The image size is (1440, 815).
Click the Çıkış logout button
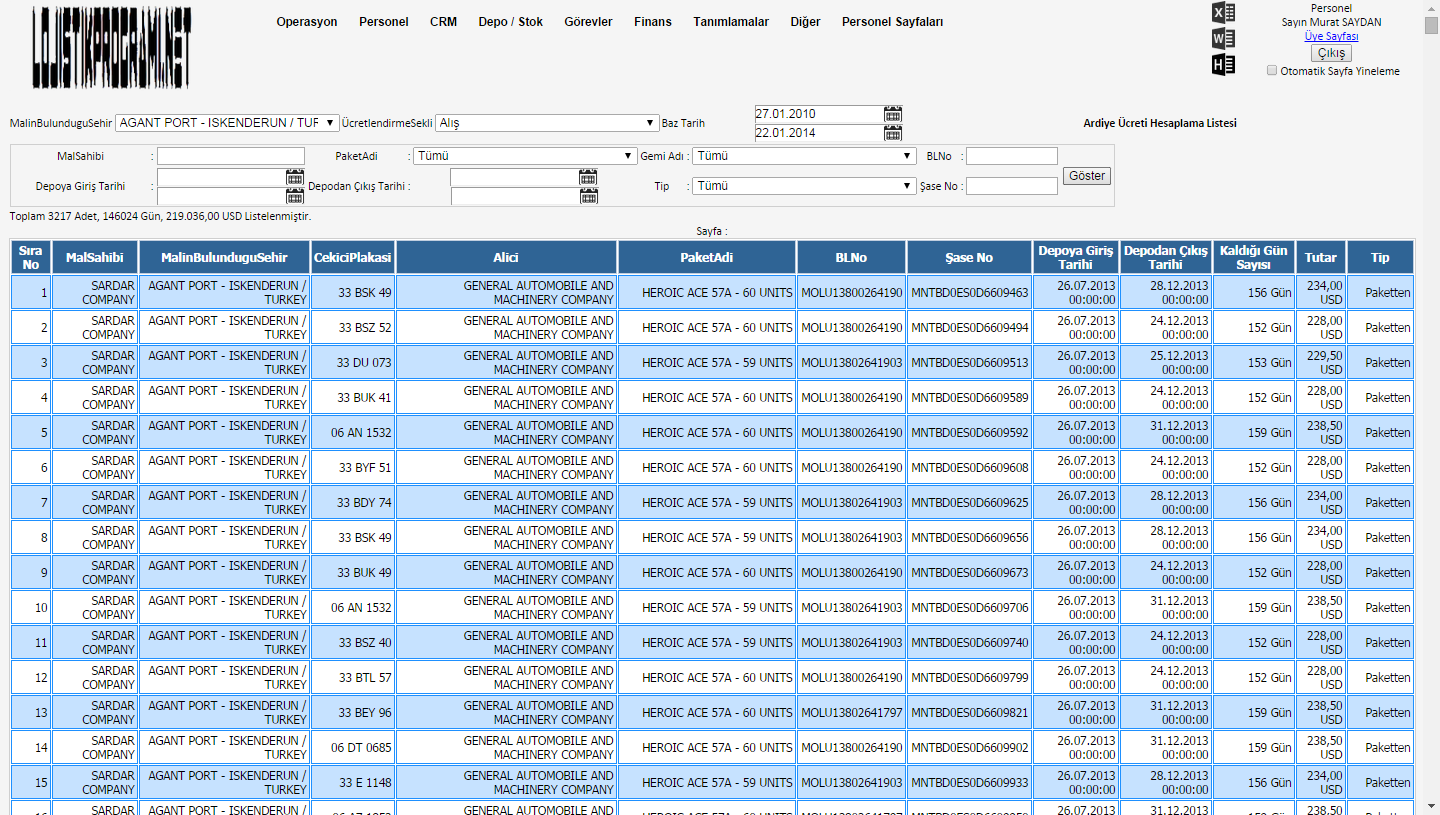point(1331,53)
